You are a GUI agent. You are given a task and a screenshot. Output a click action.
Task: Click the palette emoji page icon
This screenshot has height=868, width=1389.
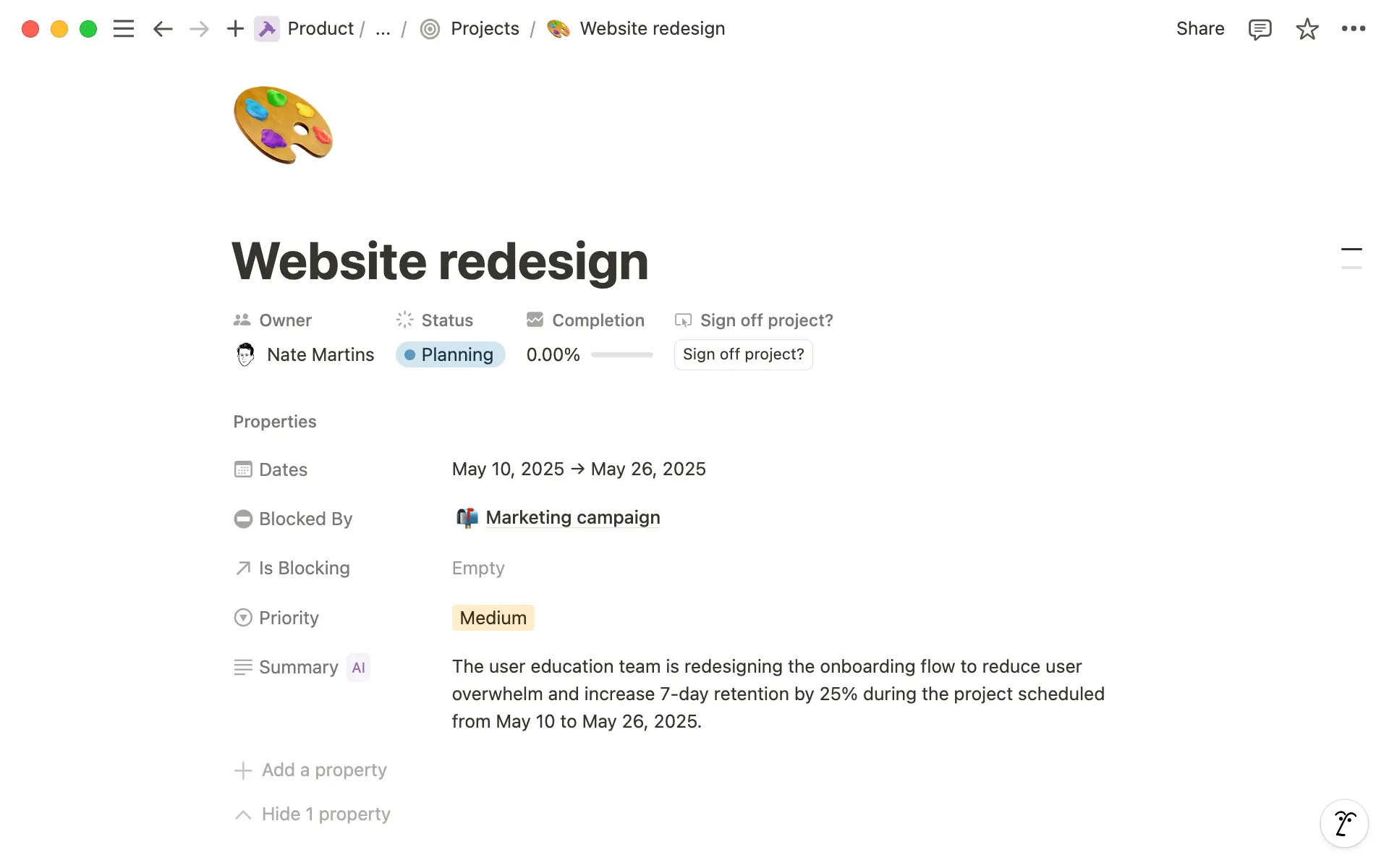[283, 124]
